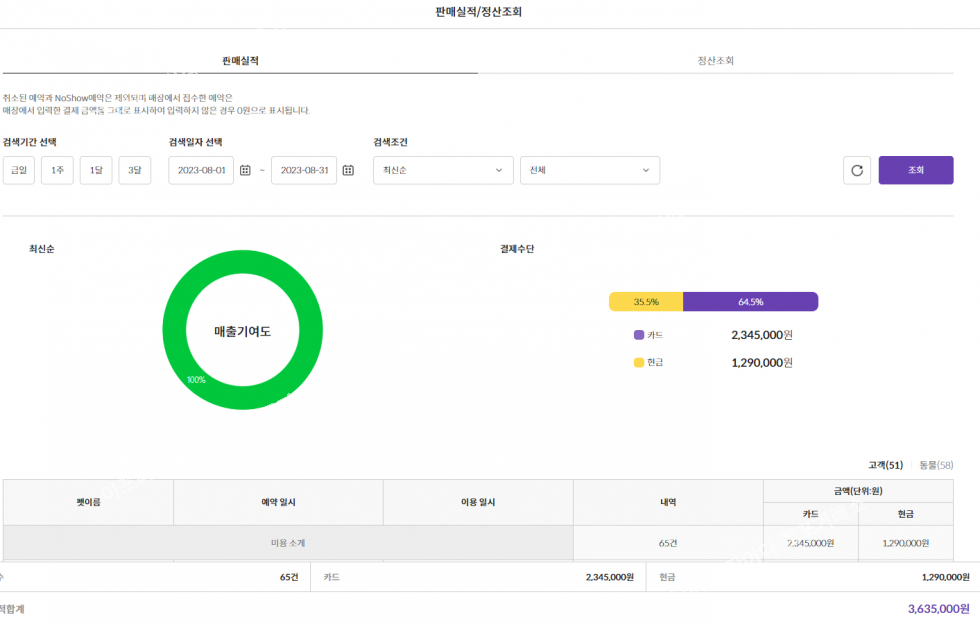Choose the 3달 period button
Image resolution: width=980 pixels, height=624 pixels.
(x=135, y=171)
